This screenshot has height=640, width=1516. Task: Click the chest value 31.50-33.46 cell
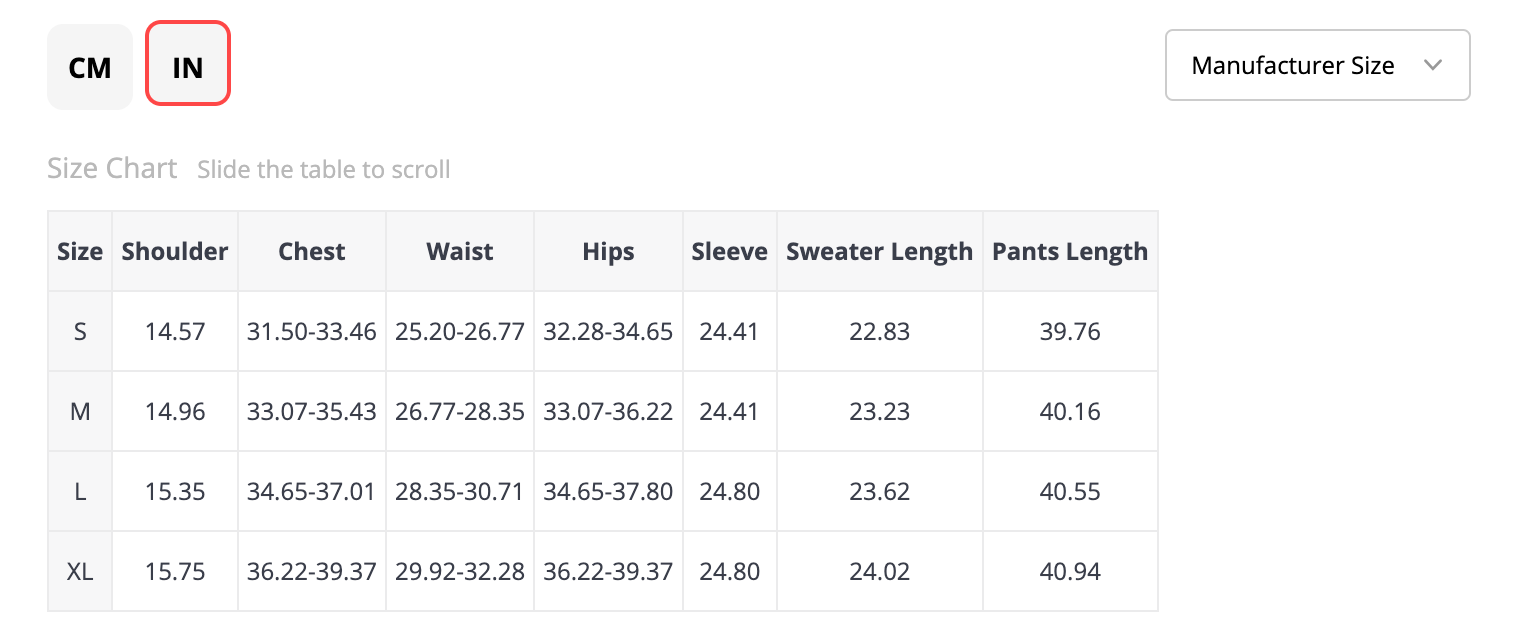[312, 331]
